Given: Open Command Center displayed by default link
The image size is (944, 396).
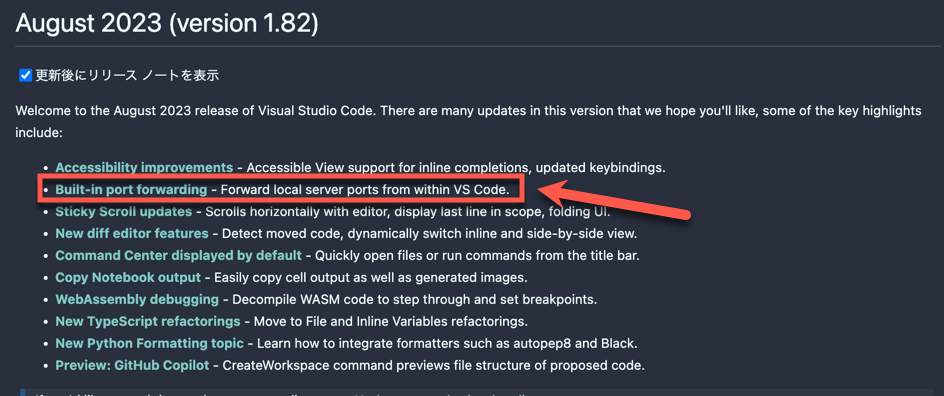Looking at the screenshot, I should (x=178, y=255).
